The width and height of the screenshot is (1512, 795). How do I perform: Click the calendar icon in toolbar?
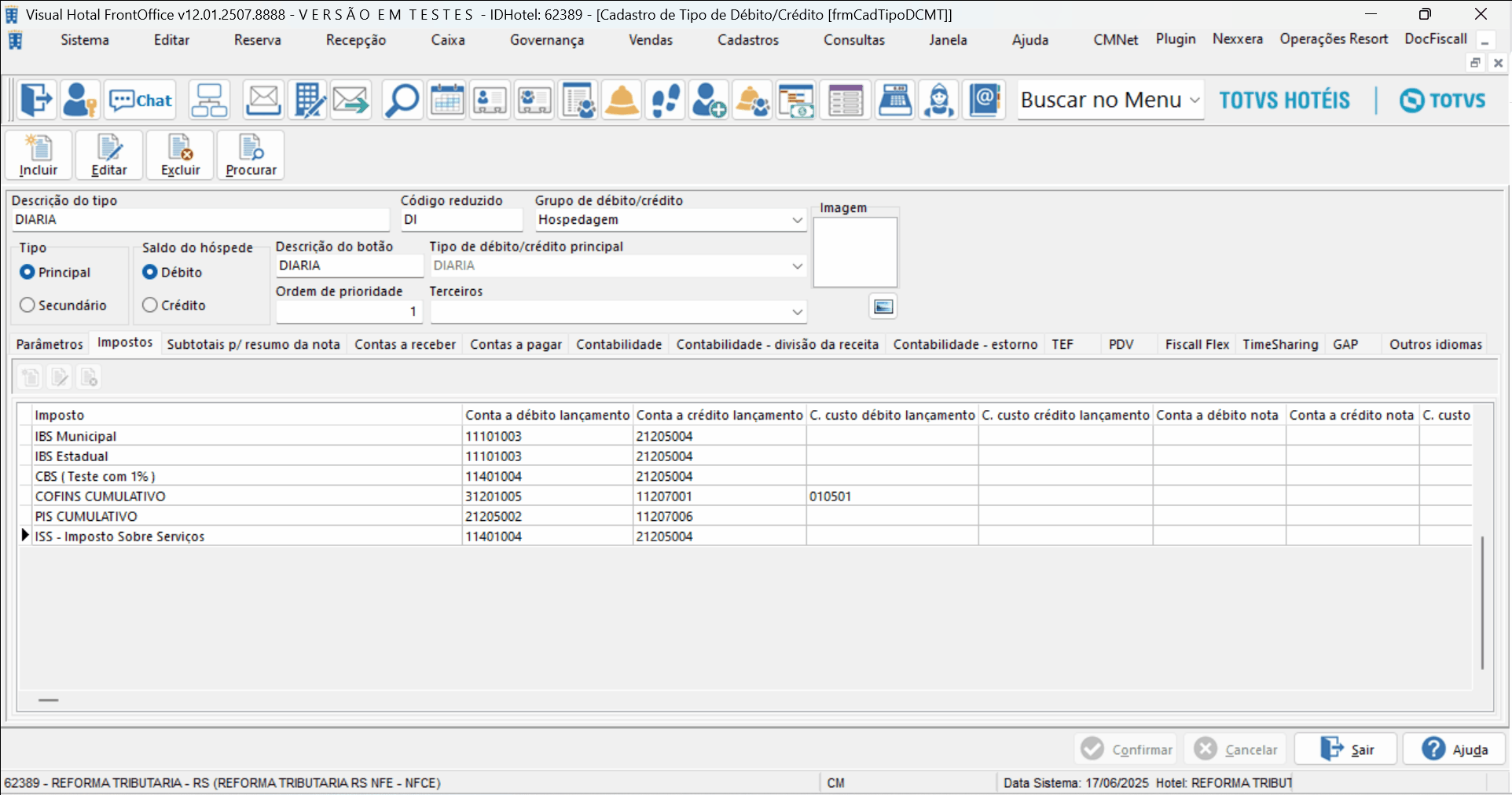pos(446,101)
